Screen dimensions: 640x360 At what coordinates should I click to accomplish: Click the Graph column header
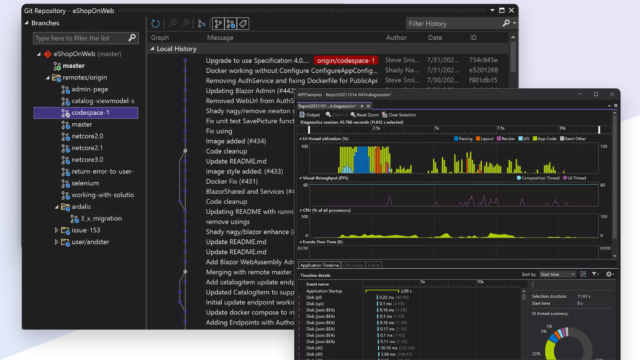tap(160, 38)
